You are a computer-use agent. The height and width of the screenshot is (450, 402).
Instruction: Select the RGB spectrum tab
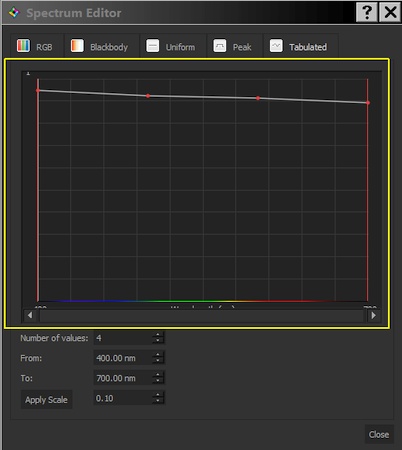pyautogui.click(x=37, y=46)
